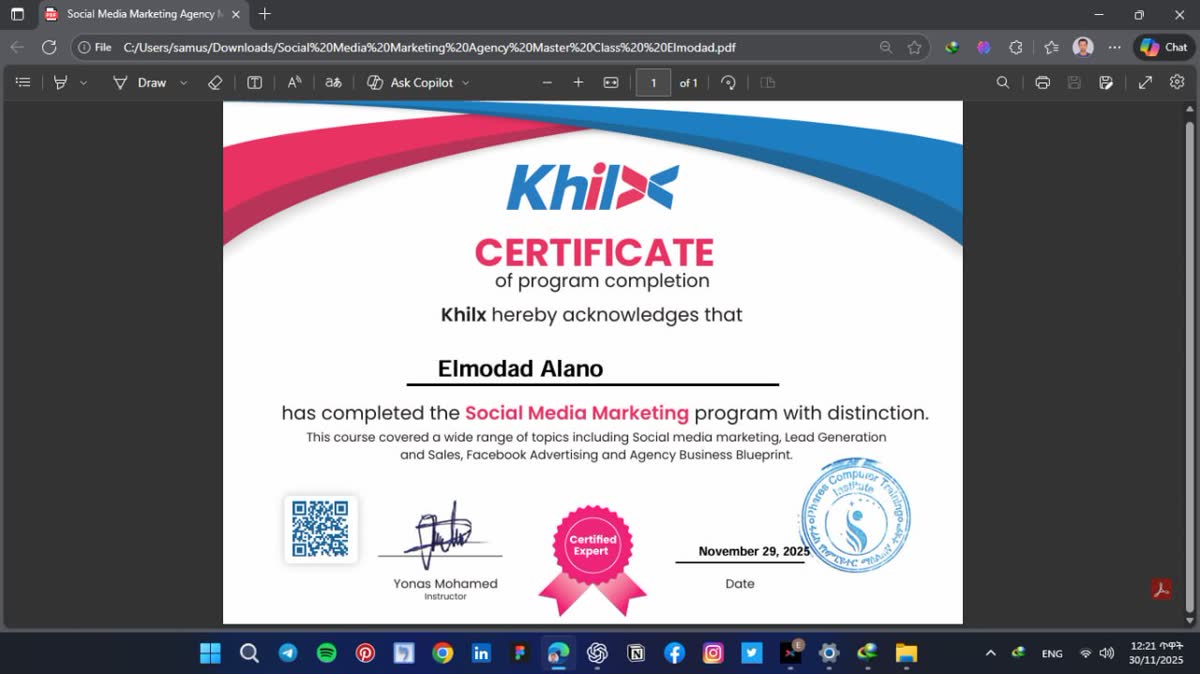Show hidden system tray icons
This screenshot has width=1200, height=674.
tap(990, 653)
